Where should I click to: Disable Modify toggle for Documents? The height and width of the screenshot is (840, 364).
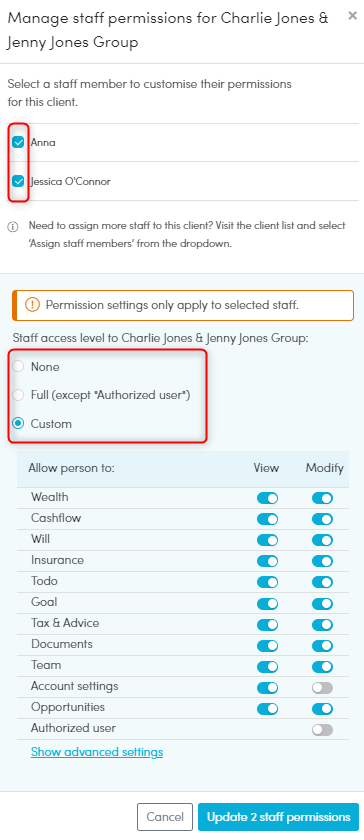(x=322, y=646)
